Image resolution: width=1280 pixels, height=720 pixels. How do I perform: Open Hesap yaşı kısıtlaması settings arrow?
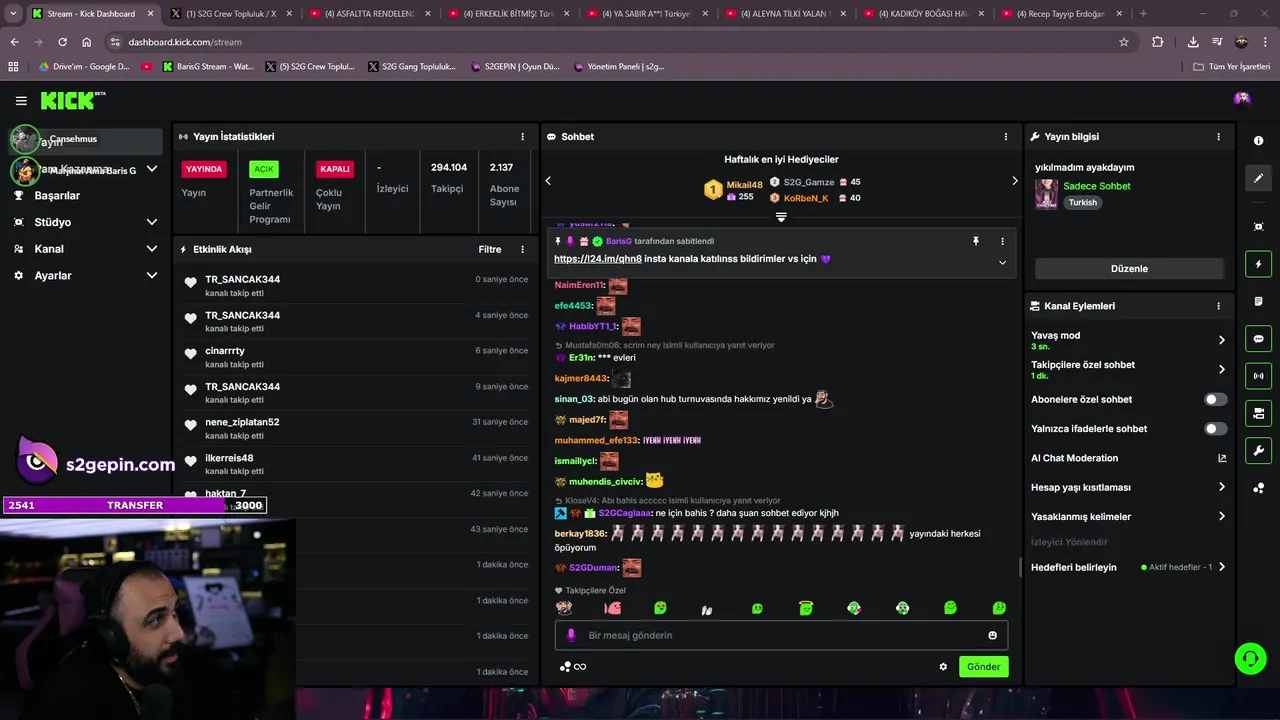coord(1221,487)
